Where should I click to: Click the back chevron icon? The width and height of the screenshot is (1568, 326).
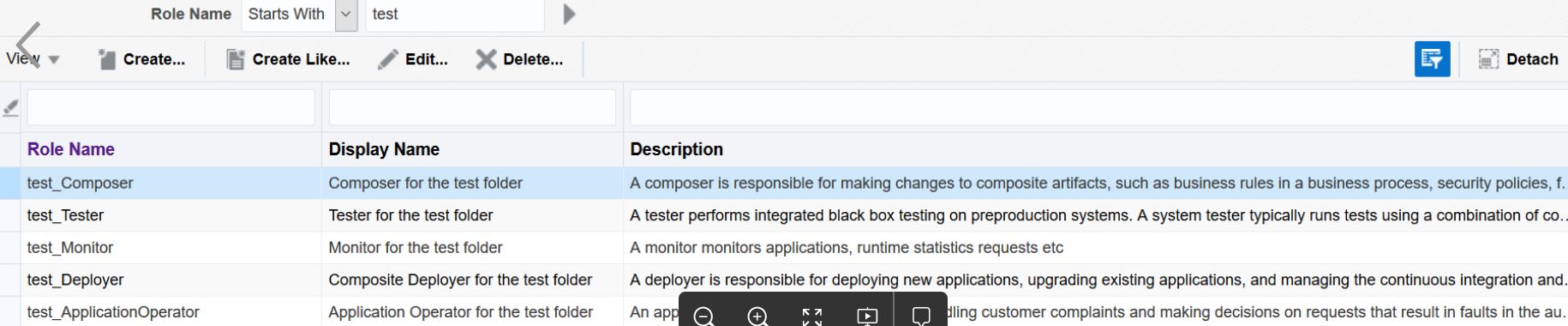pyautogui.click(x=28, y=44)
